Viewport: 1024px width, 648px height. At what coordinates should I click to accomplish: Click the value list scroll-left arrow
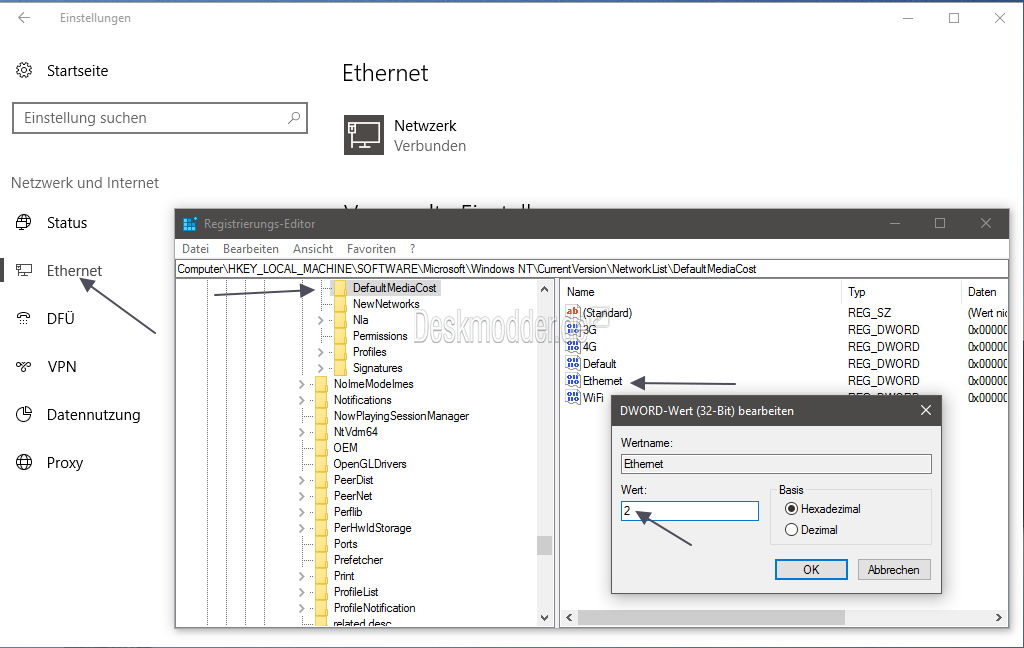(569, 617)
